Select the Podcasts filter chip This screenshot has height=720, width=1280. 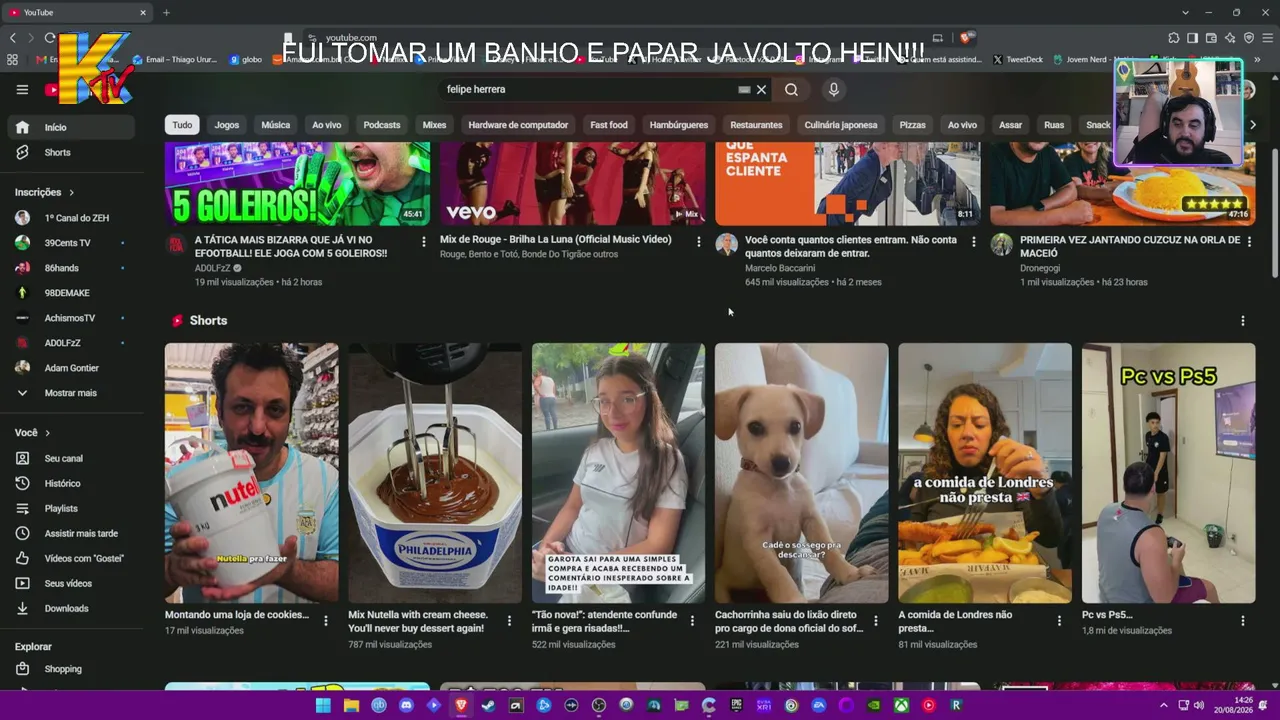click(x=382, y=125)
